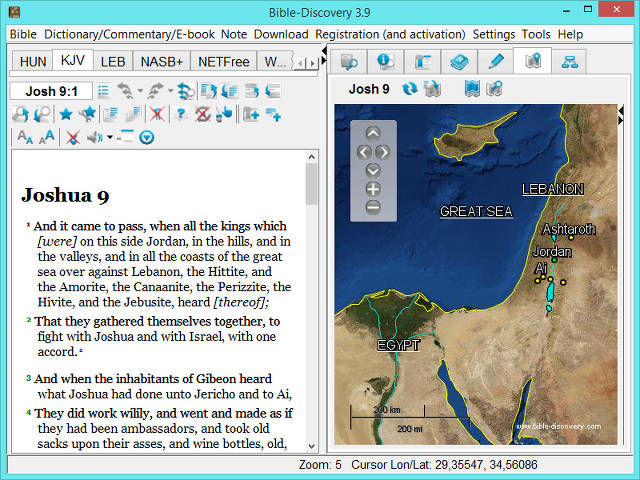This screenshot has width=640, height=480.
Task: Switch to the HUN translation tab
Action: click(33, 62)
